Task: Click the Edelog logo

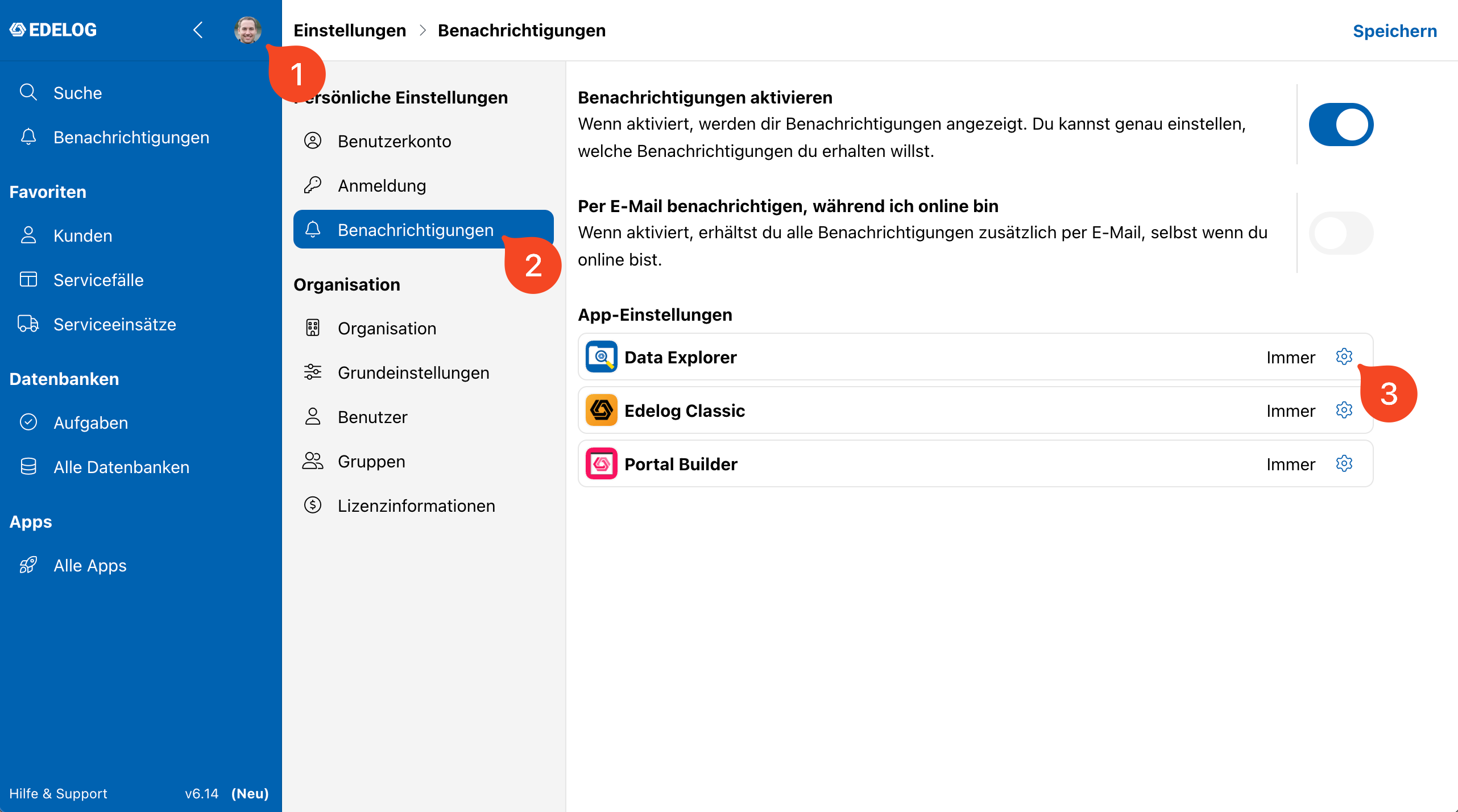Action: click(53, 30)
